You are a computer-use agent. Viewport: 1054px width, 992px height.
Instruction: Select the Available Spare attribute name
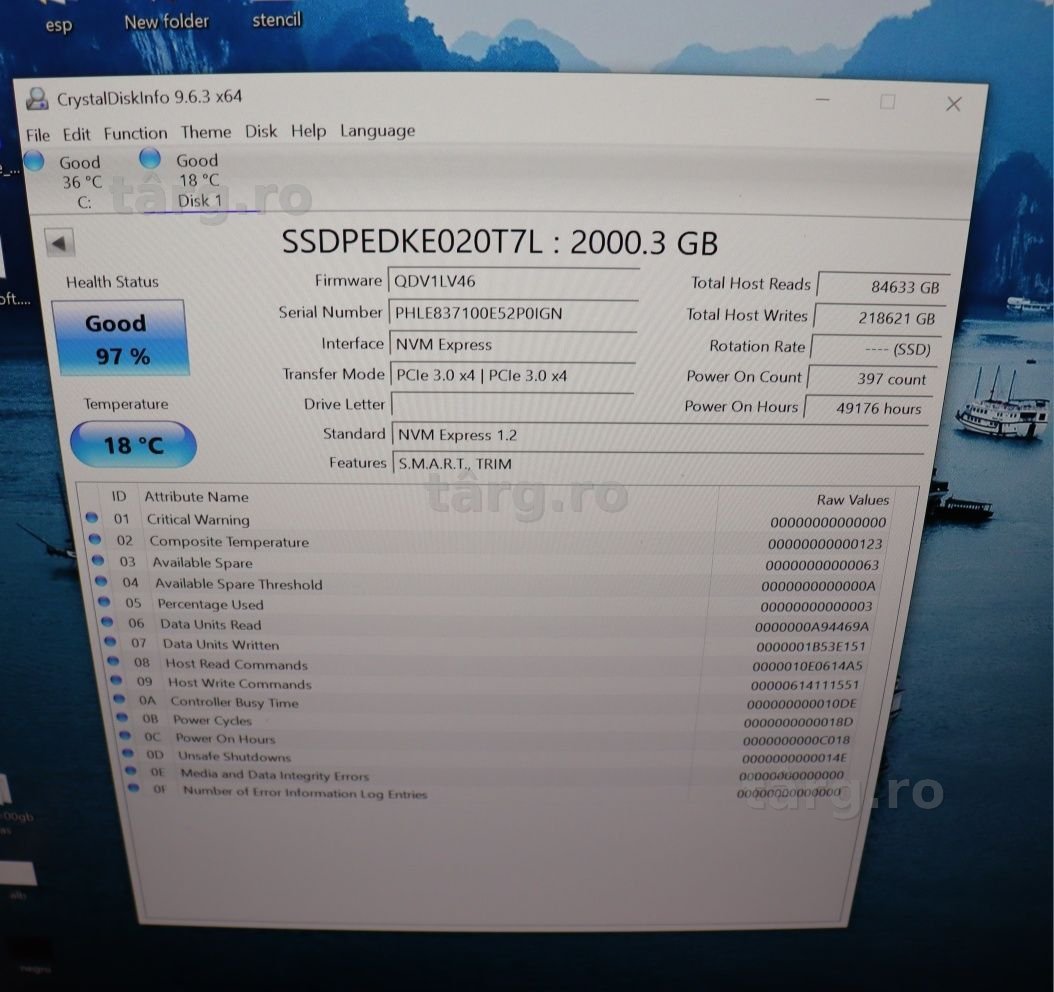point(202,563)
